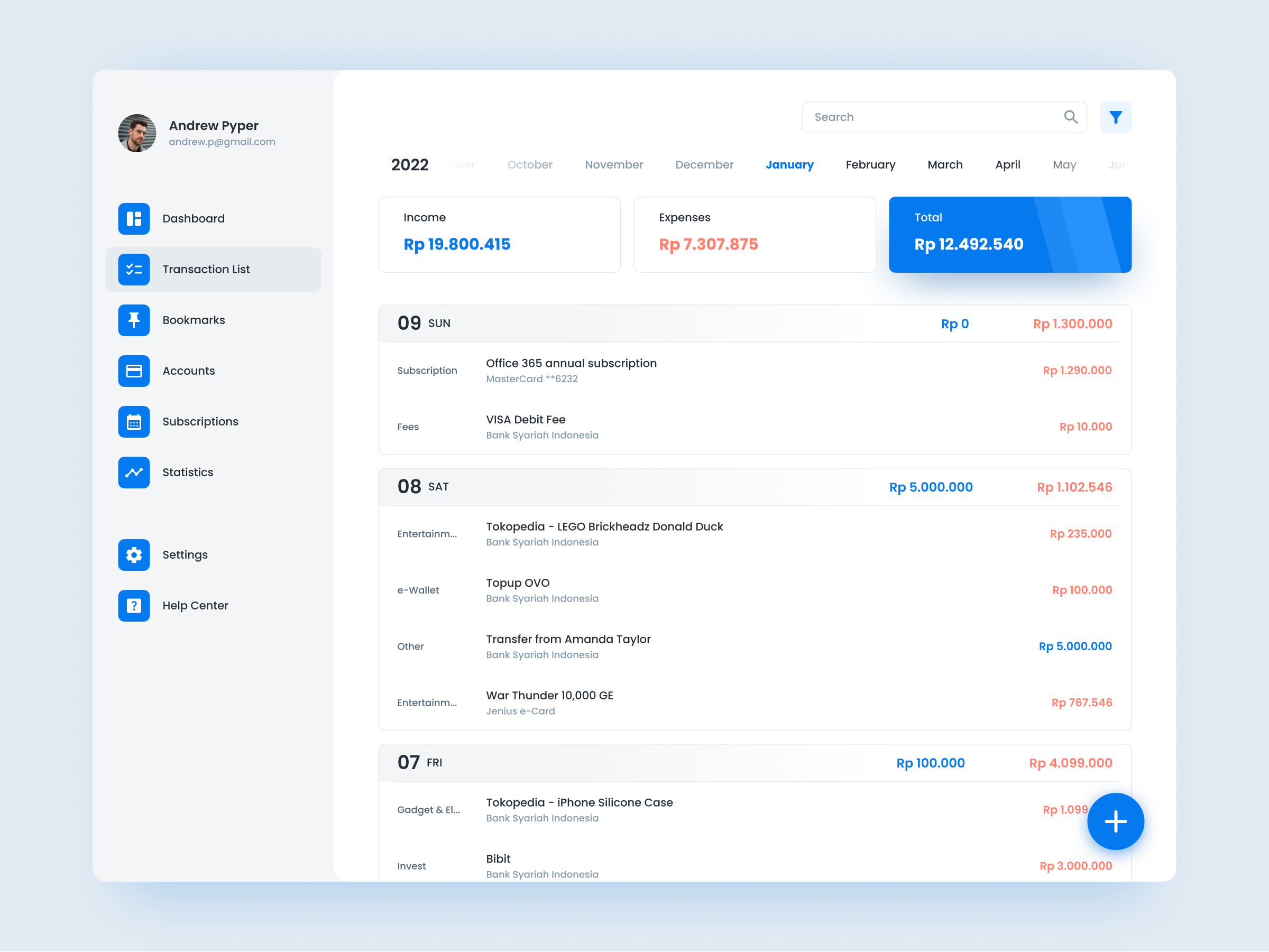The image size is (1269, 952).
Task: Select the December month tab
Action: pos(704,164)
